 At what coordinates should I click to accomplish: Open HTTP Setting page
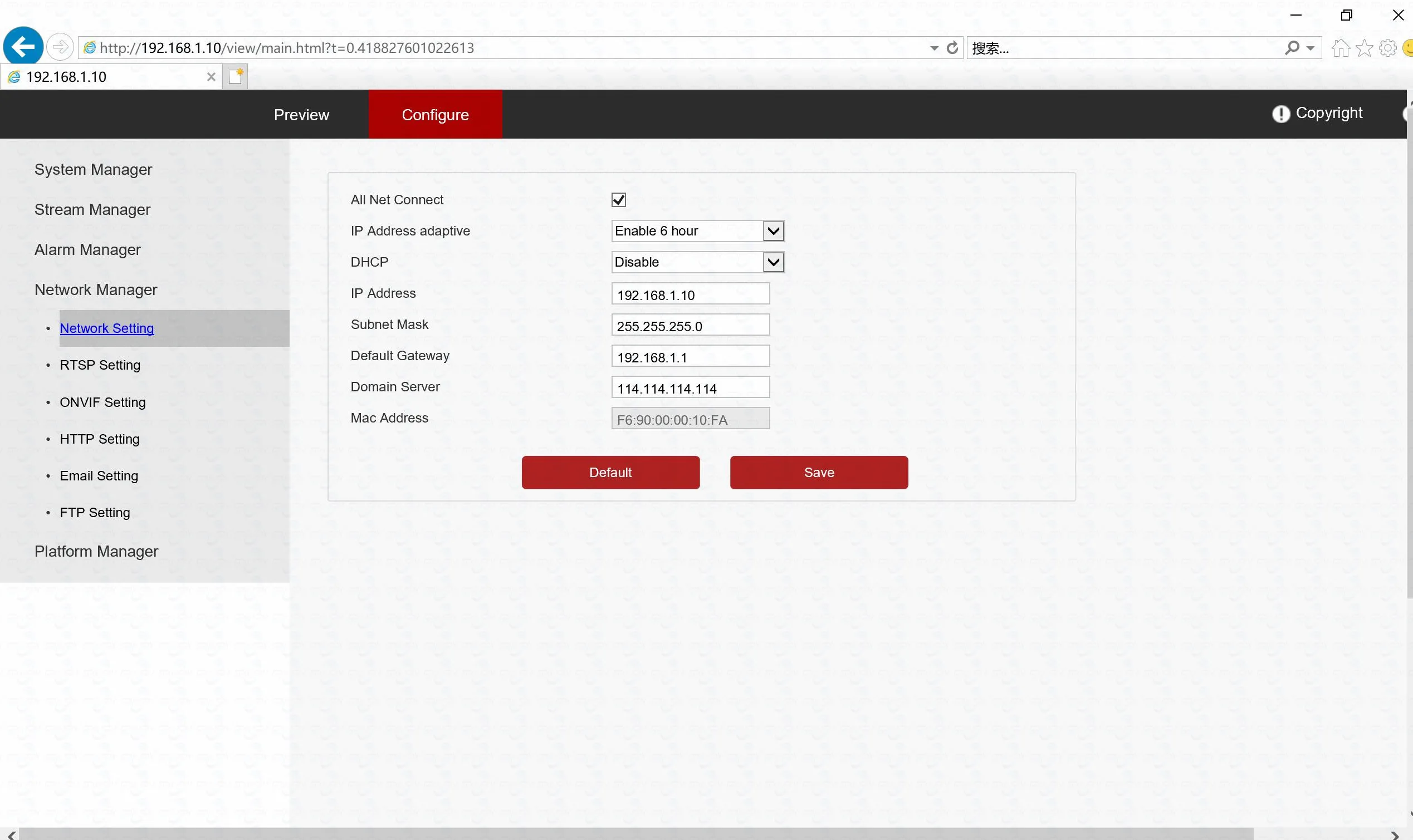100,439
